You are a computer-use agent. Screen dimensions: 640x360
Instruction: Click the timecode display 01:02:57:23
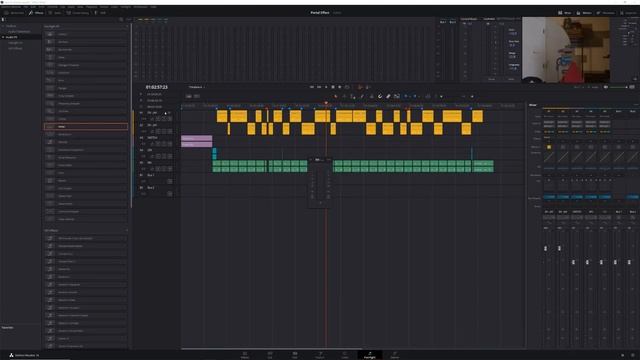point(157,87)
